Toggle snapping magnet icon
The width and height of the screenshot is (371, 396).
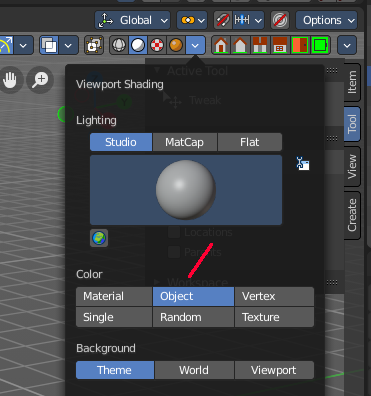pos(222,20)
